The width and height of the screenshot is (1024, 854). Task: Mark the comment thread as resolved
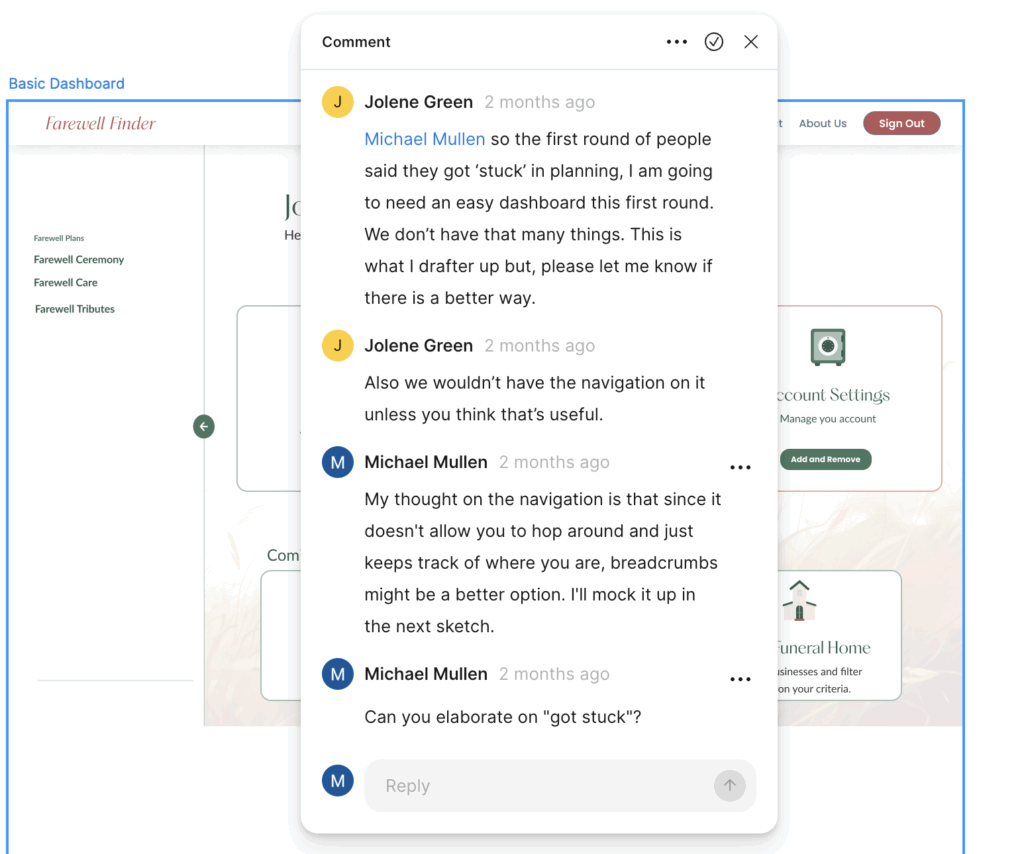coord(714,42)
